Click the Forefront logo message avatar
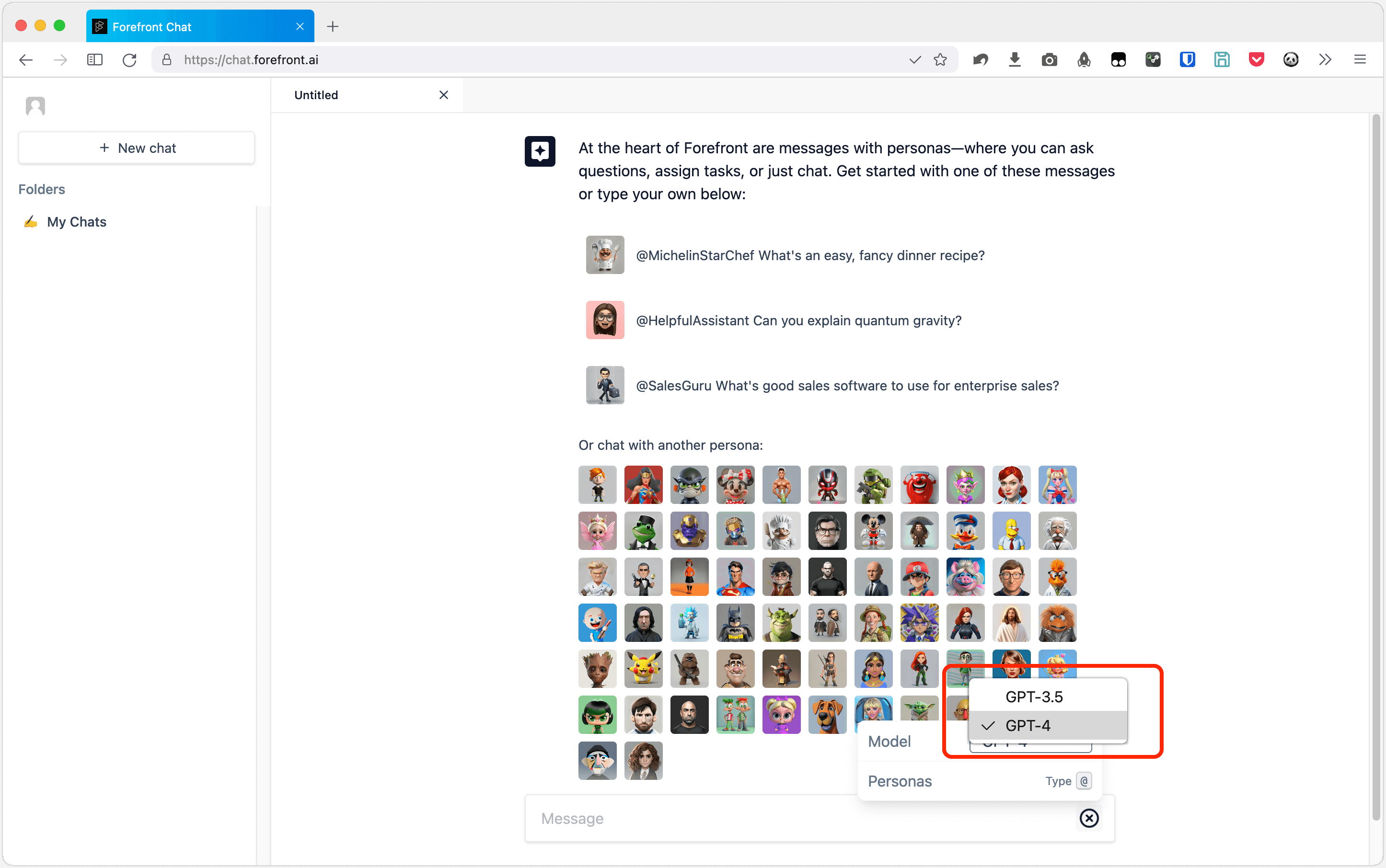The height and width of the screenshot is (868, 1386). pos(539,151)
